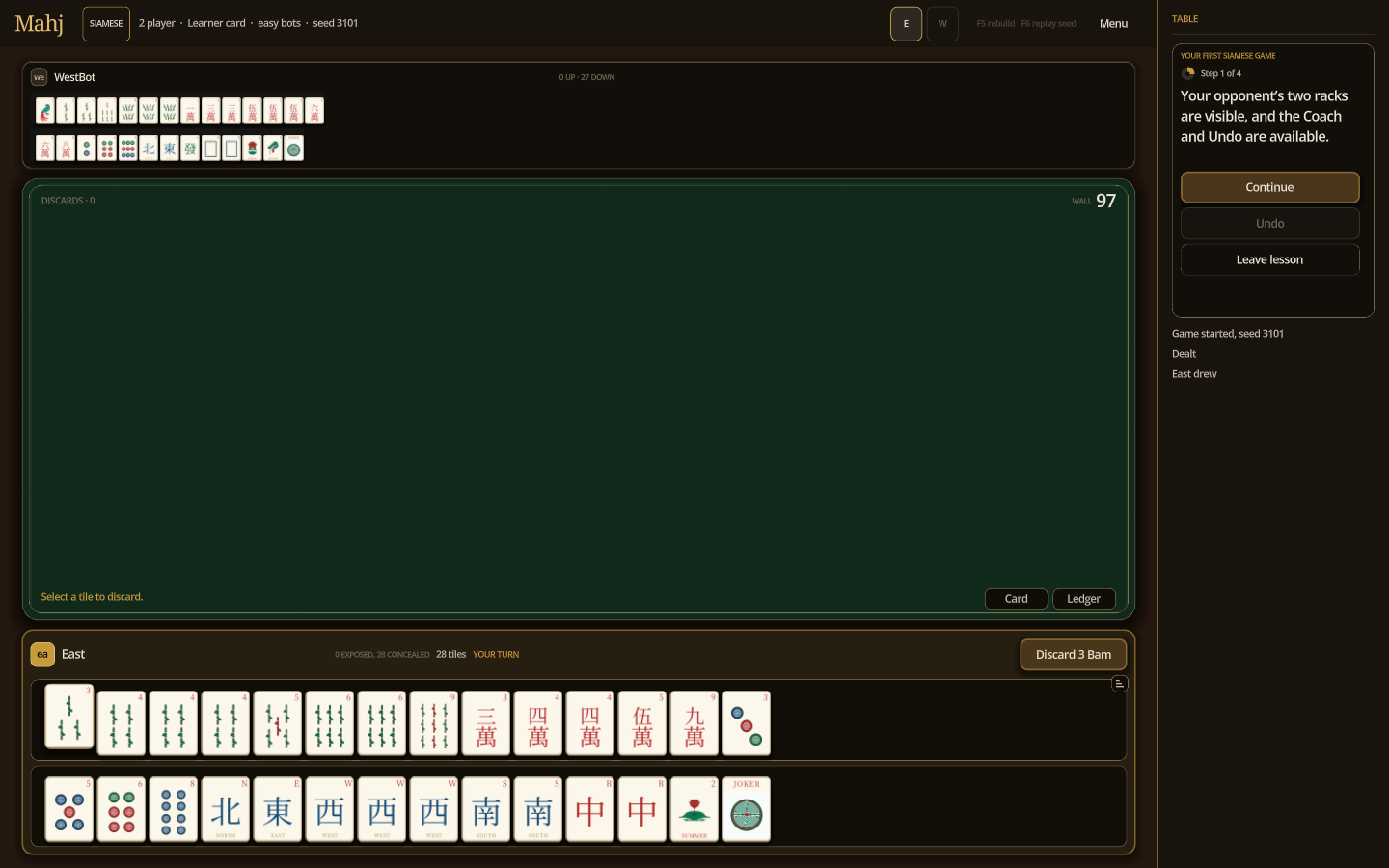Select the North wind tile in East's rack
Screen dimensions: 1389x868
pos(226,810)
